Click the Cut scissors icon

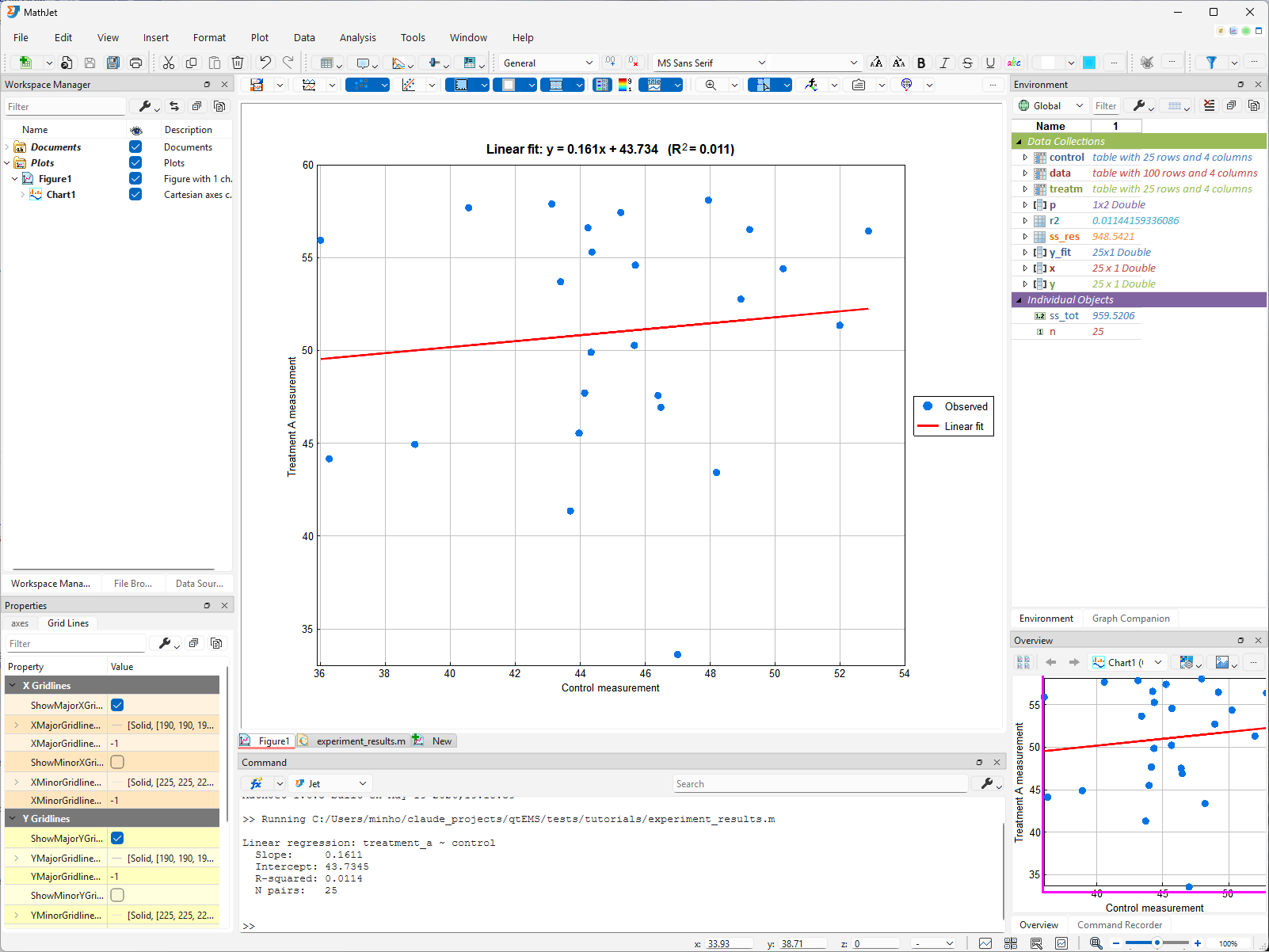click(x=169, y=63)
